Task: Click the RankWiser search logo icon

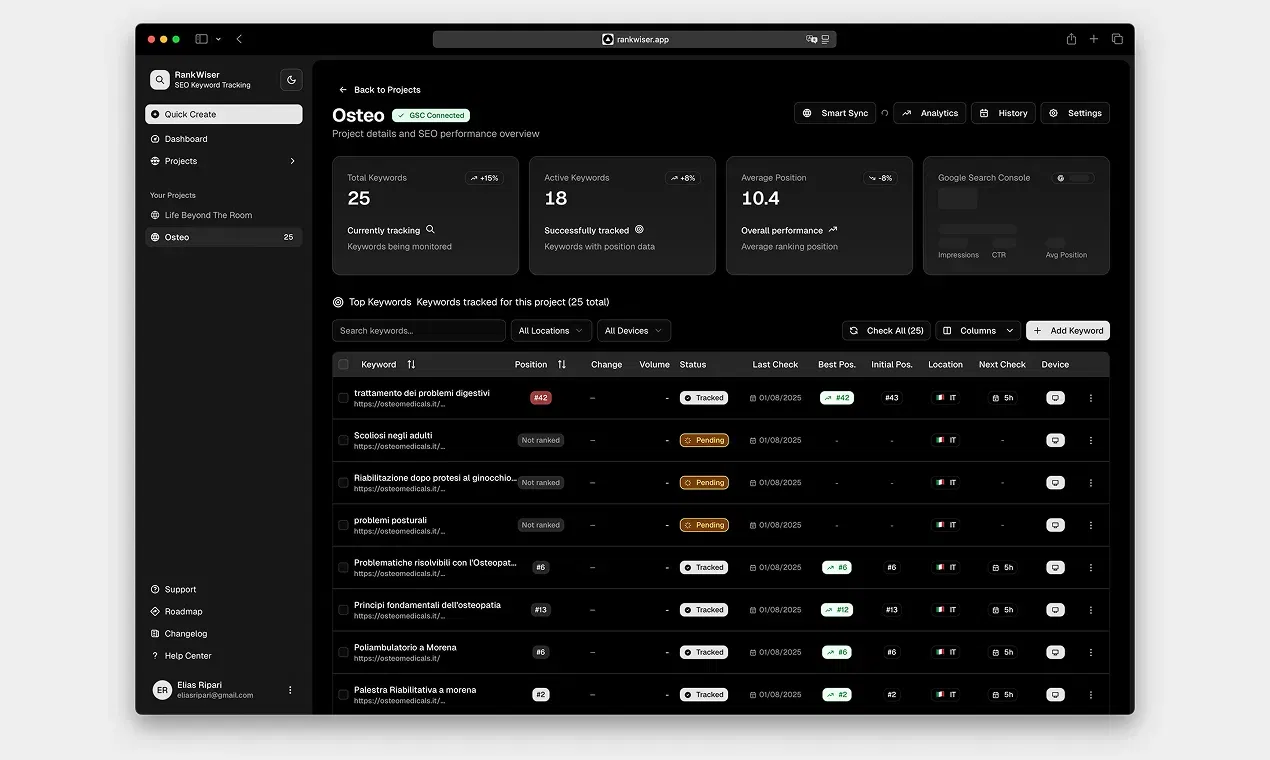Action: 160,80
